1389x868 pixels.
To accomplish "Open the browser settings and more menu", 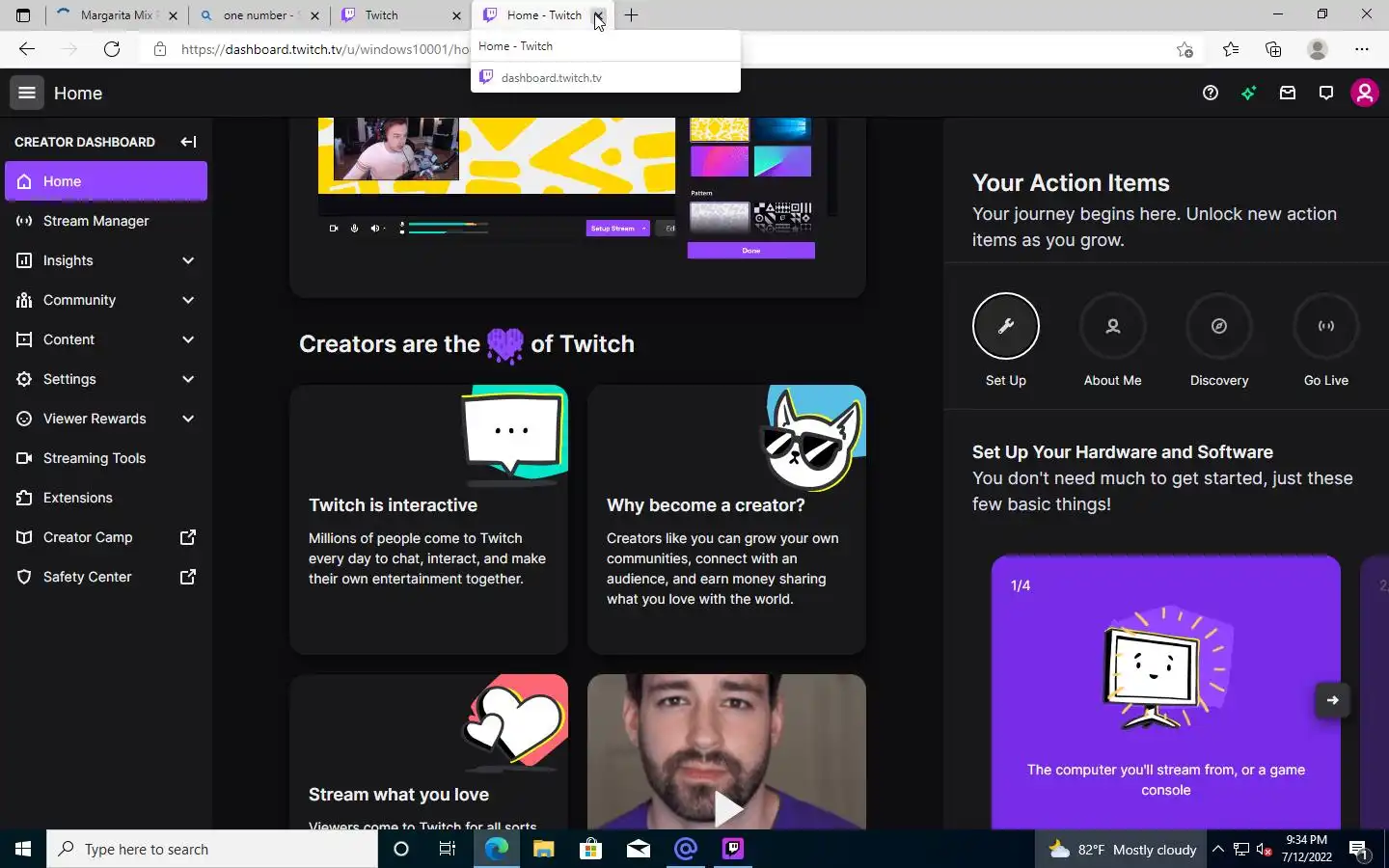I will (x=1362, y=49).
